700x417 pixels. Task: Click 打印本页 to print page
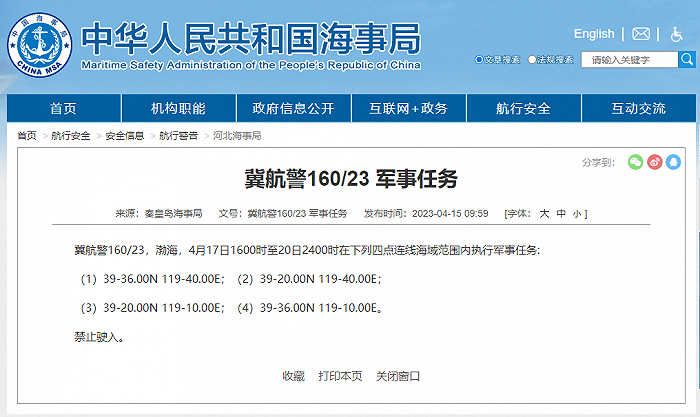click(x=340, y=376)
